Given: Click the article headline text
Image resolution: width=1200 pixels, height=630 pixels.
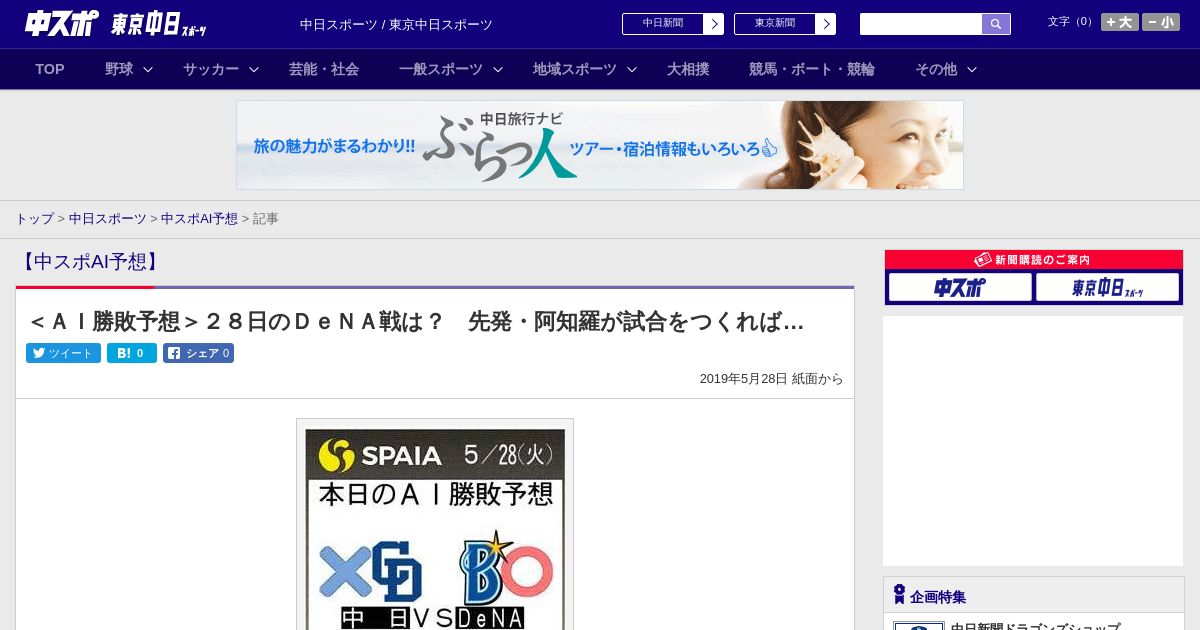Looking at the screenshot, I should [x=416, y=322].
